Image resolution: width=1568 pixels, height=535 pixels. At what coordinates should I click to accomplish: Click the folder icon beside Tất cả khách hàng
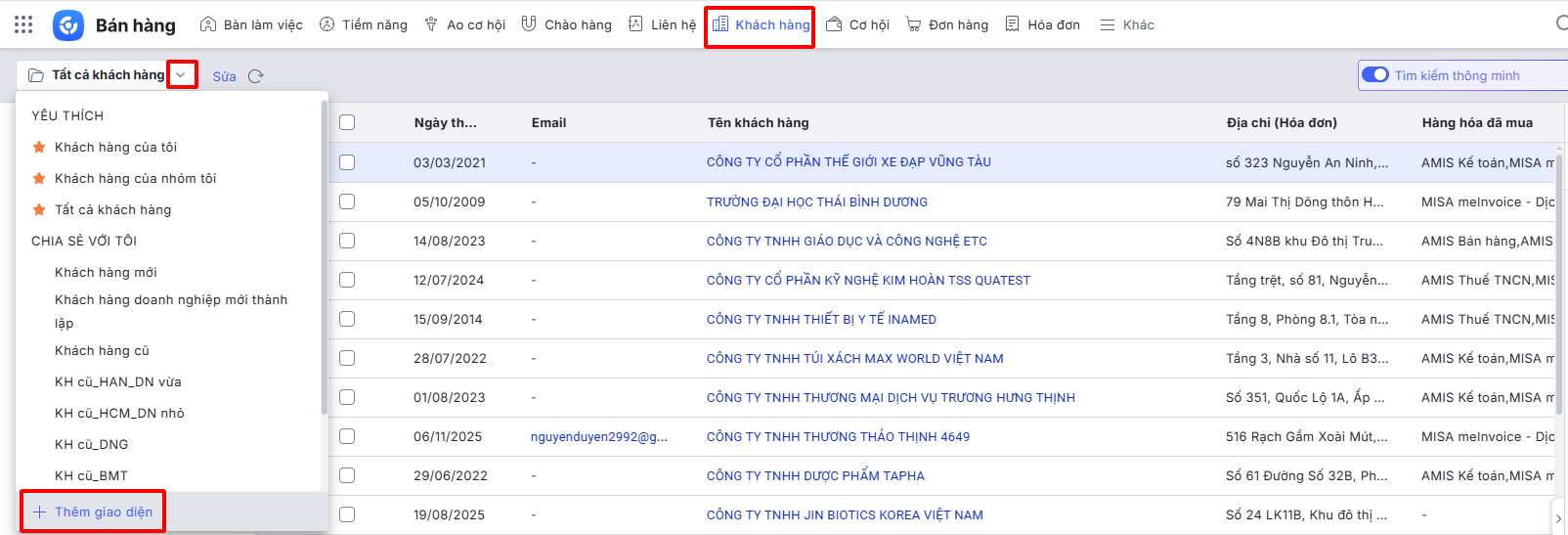[36, 75]
